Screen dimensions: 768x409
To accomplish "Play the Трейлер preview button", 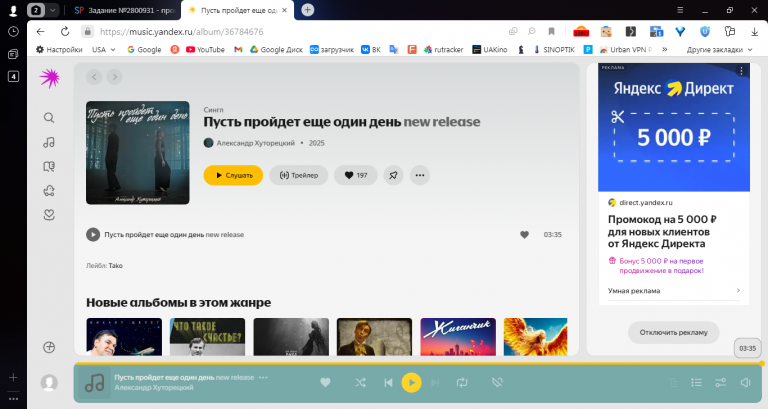I will [x=299, y=175].
